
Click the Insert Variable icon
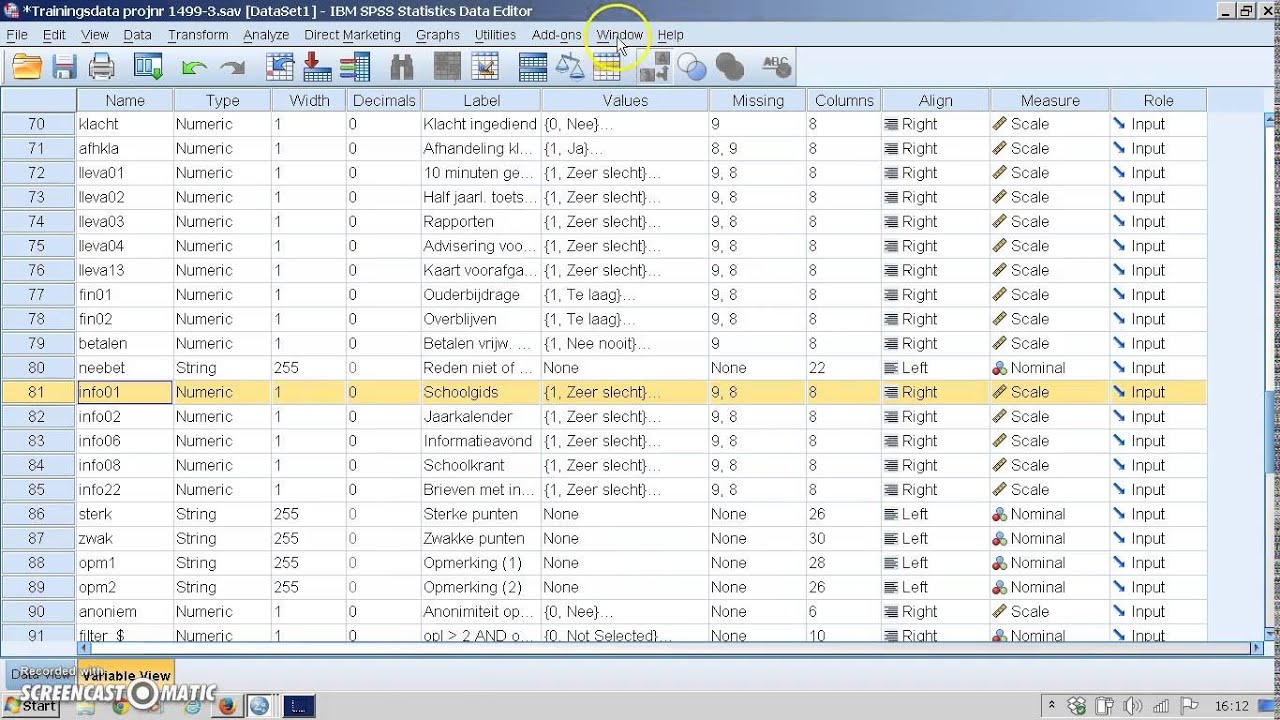[x=486, y=67]
